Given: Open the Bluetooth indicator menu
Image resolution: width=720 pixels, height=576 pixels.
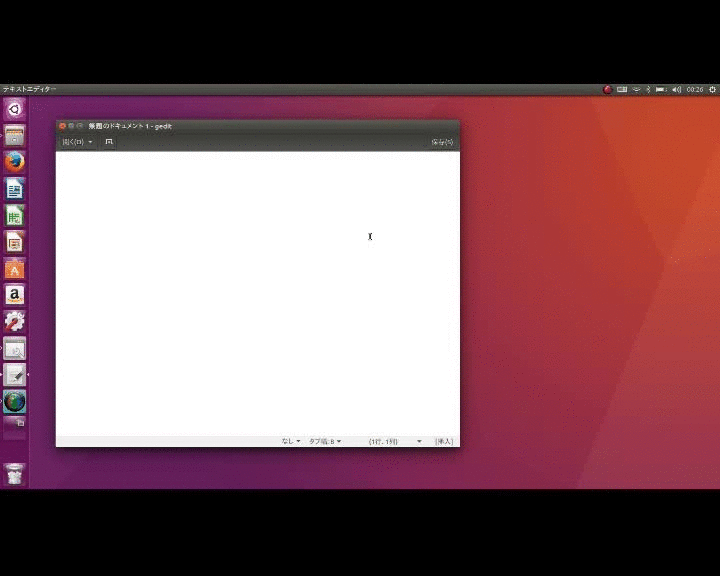Looking at the screenshot, I should (x=648, y=90).
